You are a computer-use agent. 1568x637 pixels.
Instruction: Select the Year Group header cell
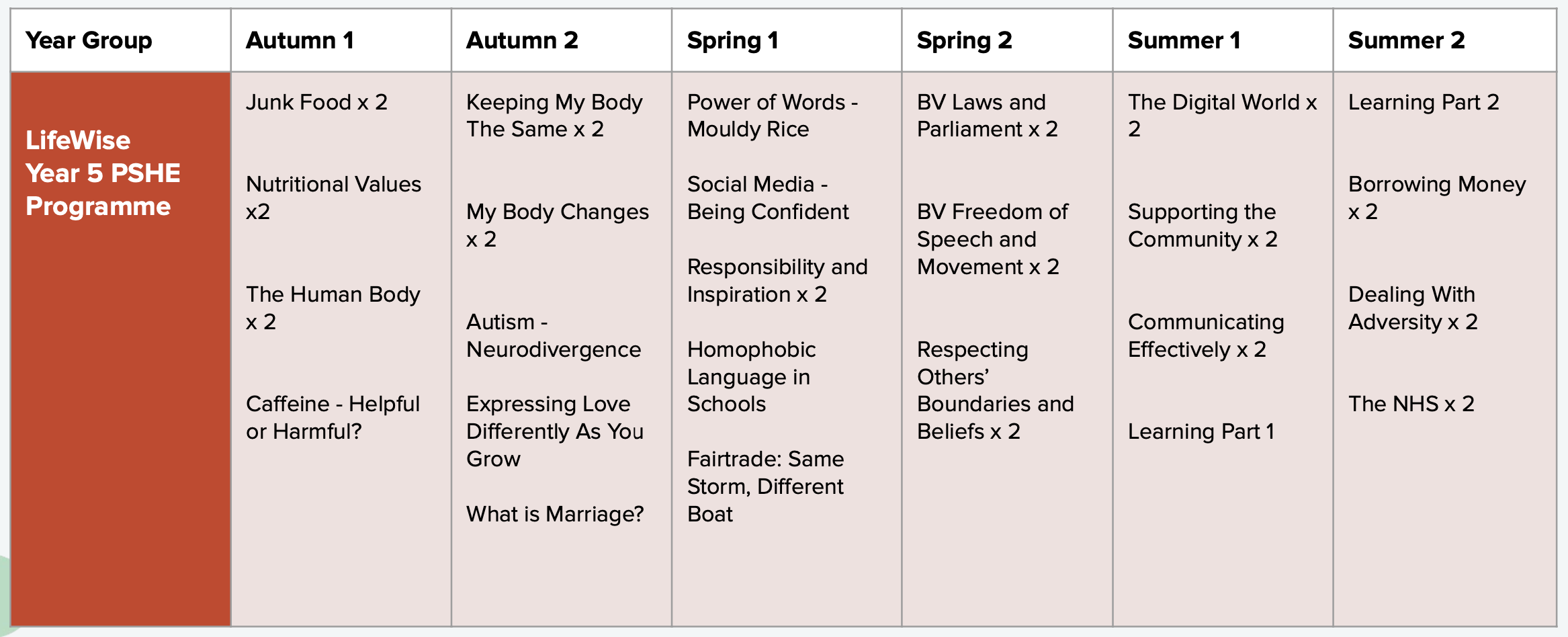click(x=121, y=40)
